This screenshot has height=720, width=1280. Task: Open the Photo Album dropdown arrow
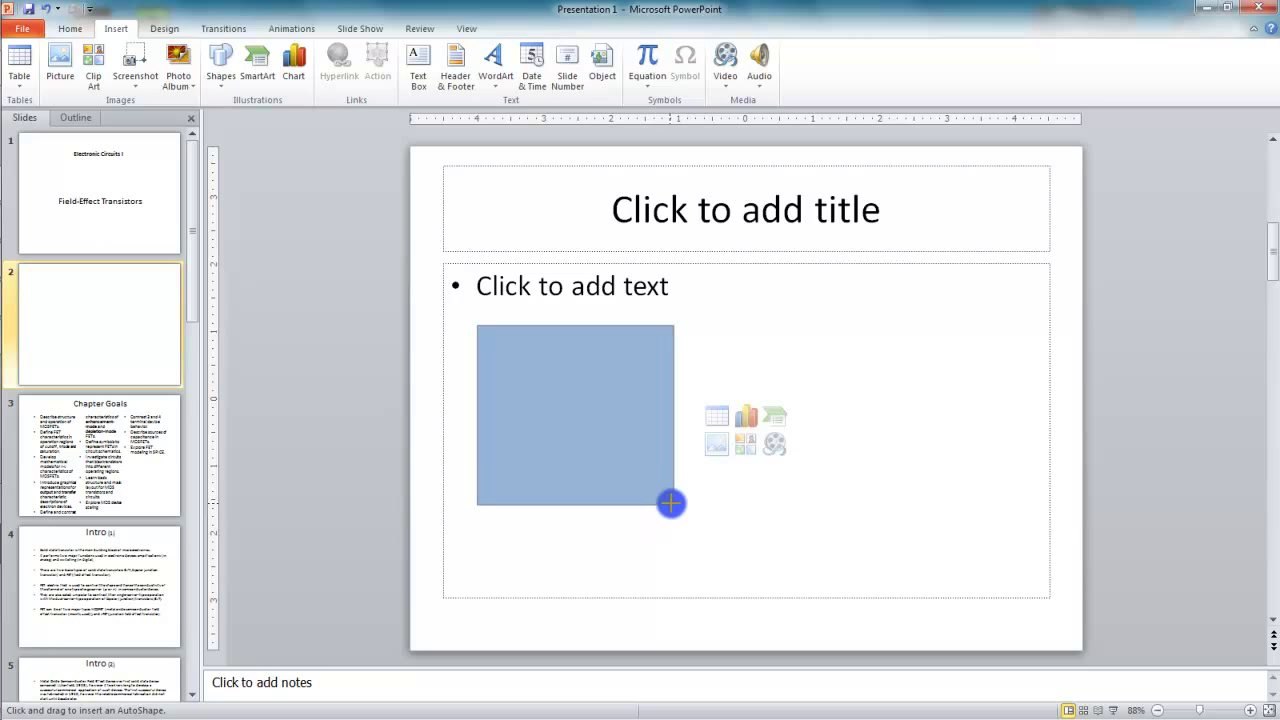193,87
